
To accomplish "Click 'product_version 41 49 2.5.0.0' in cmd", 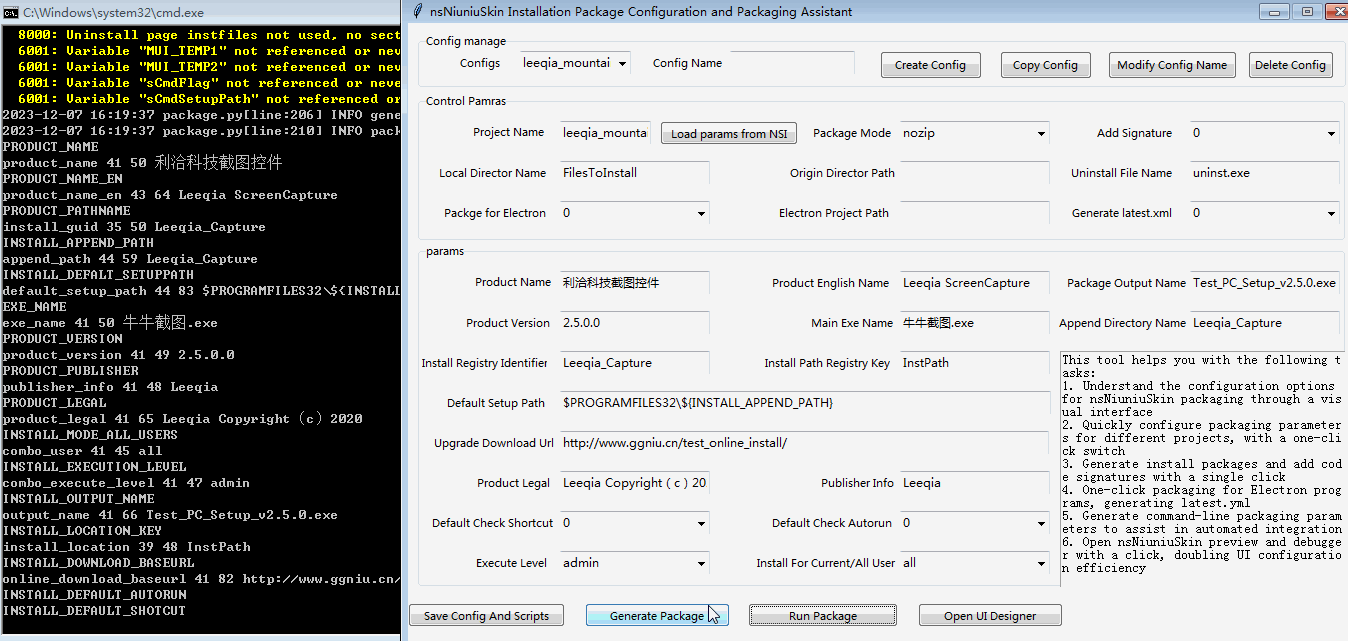I will pyautogui.click(x=118, y=355).
